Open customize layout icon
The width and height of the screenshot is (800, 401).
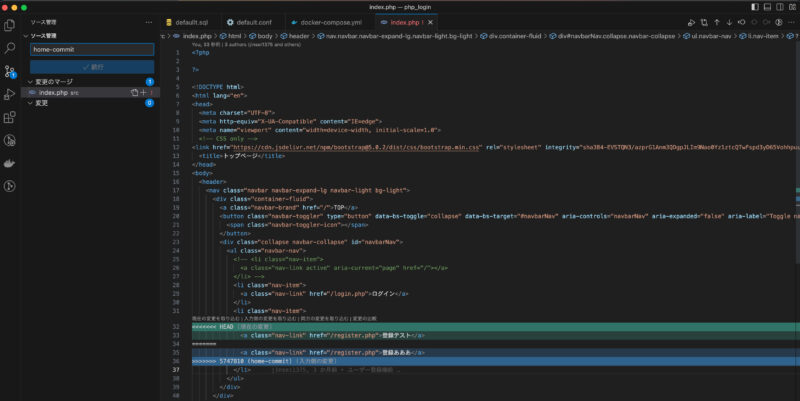point(792,7)
